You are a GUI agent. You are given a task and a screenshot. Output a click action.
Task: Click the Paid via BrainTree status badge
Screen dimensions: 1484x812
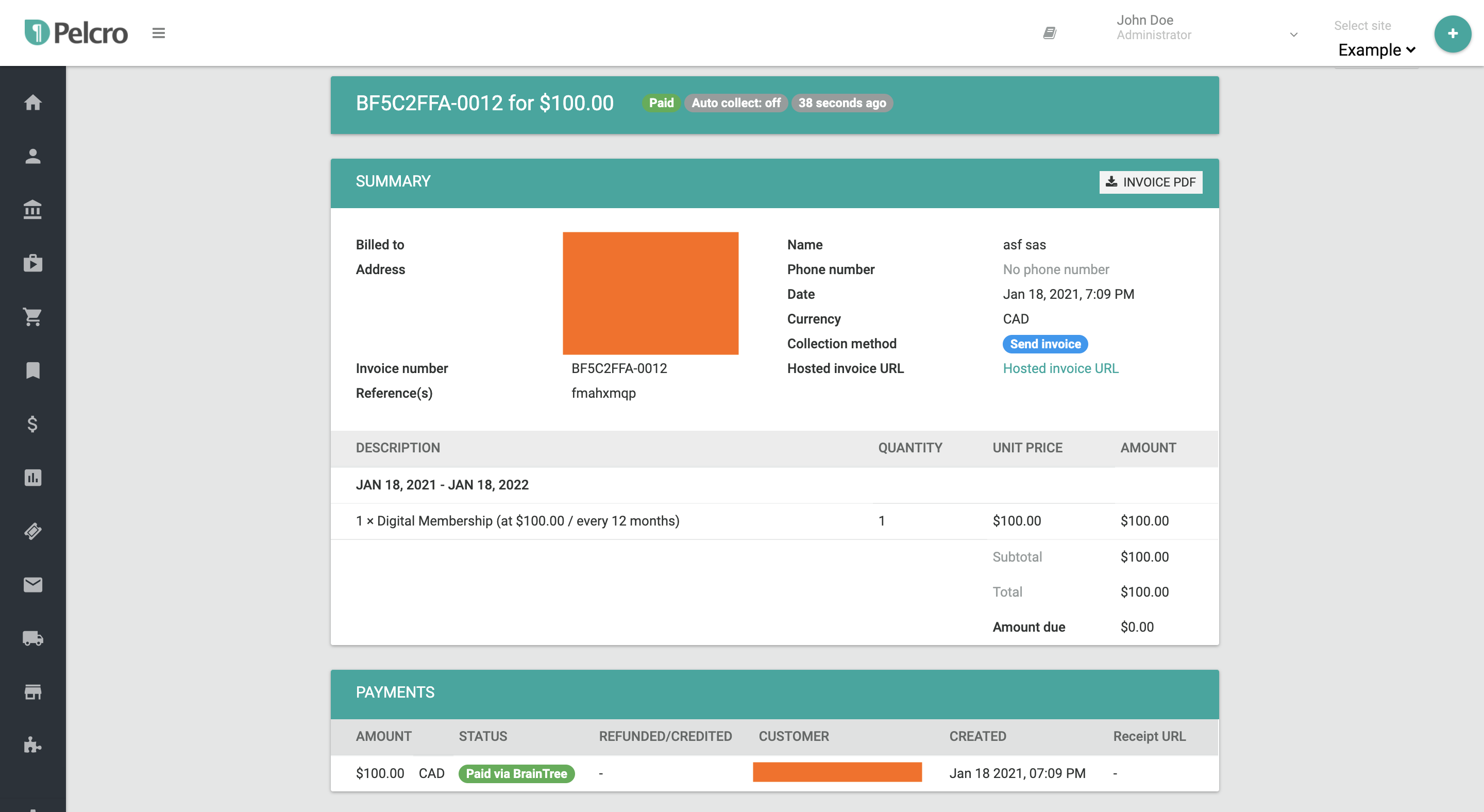click(516, 773)
